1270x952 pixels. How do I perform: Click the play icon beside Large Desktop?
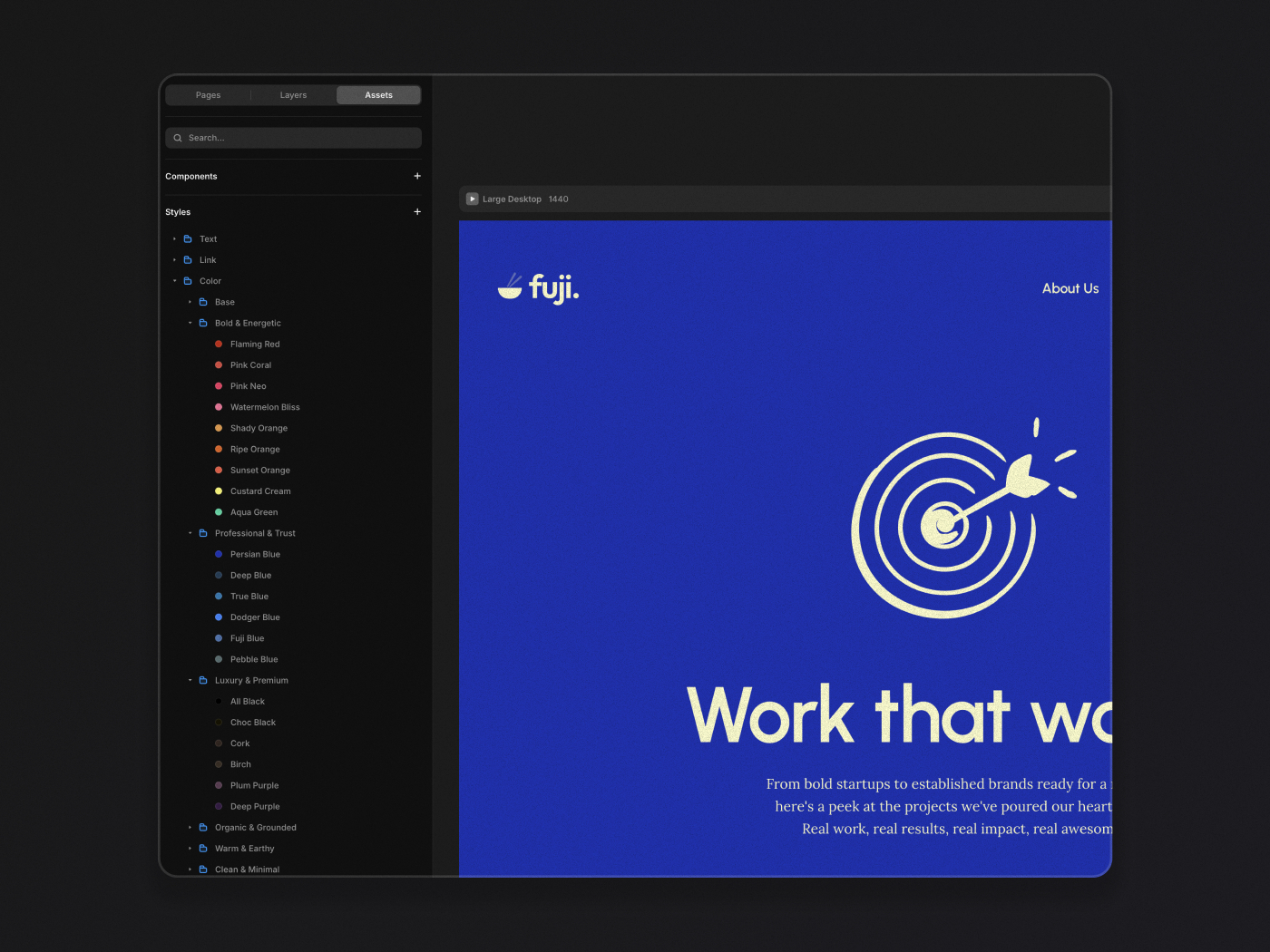coord(472,199)
